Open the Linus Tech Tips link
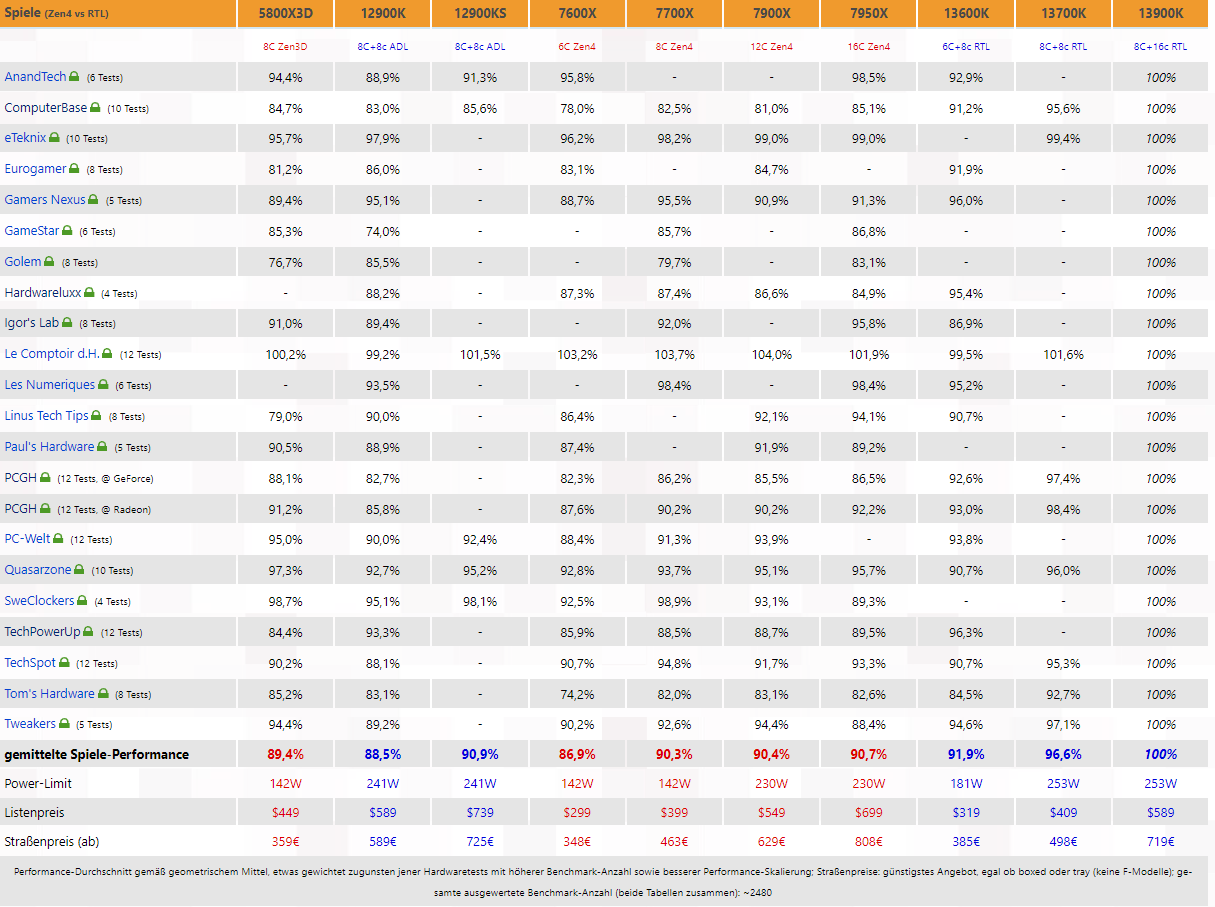Viewport: 1215px width, 907px height. [x=46, y=416]
